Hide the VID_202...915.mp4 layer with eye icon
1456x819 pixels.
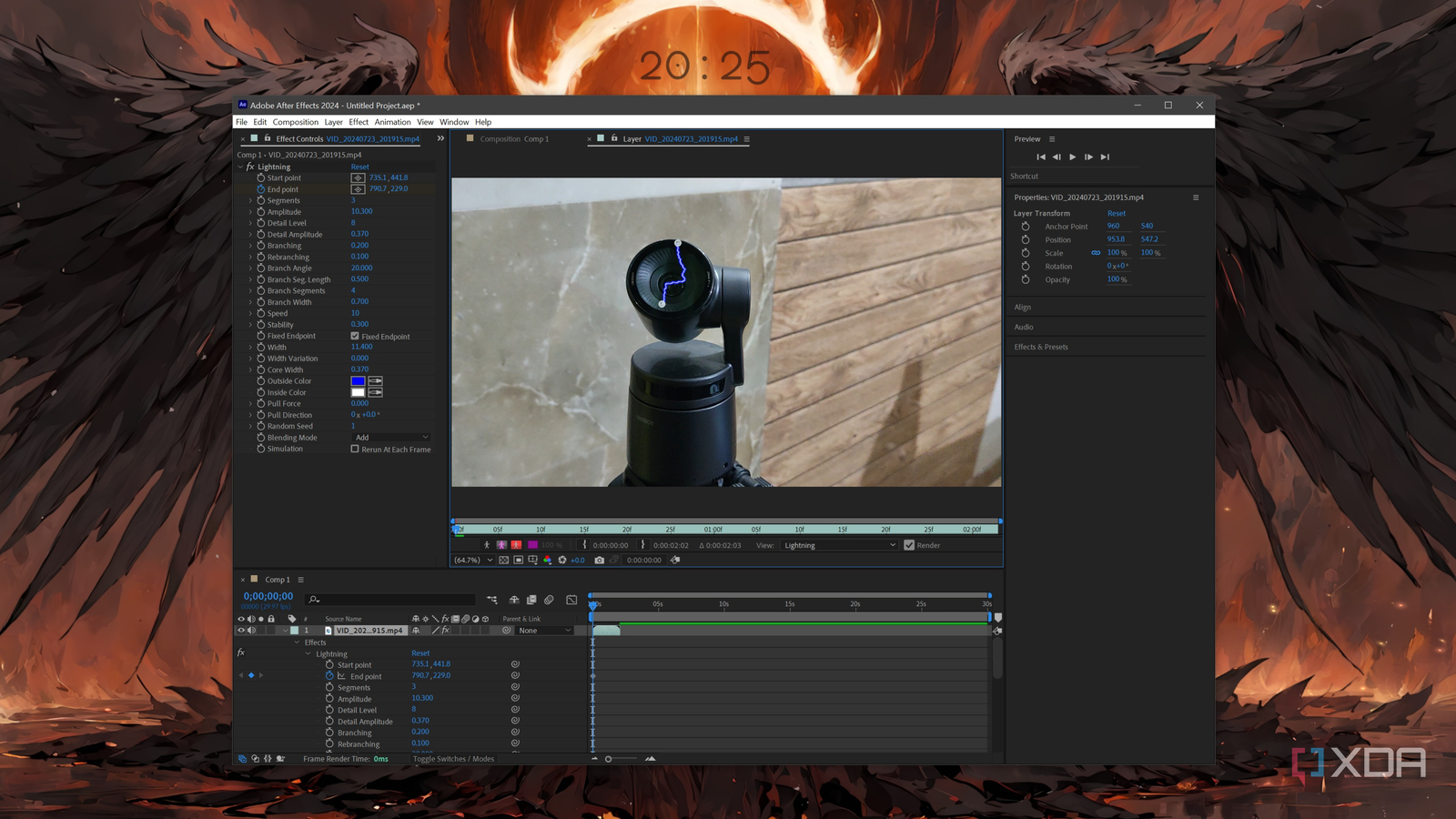241,631
